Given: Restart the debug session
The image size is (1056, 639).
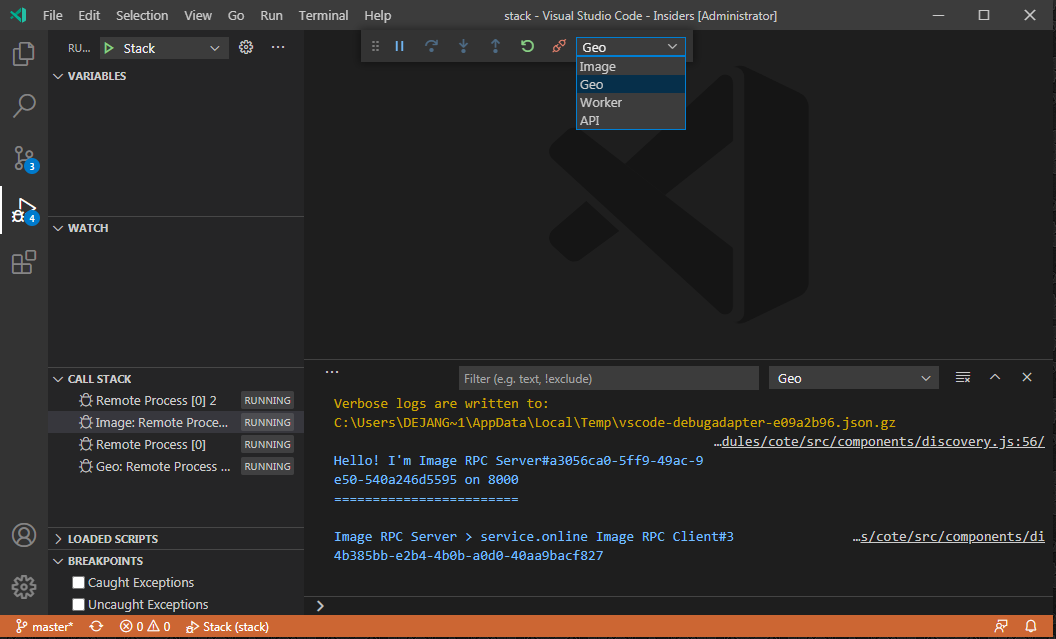Looking at the screenshot, I should click(x=527, y=46).
